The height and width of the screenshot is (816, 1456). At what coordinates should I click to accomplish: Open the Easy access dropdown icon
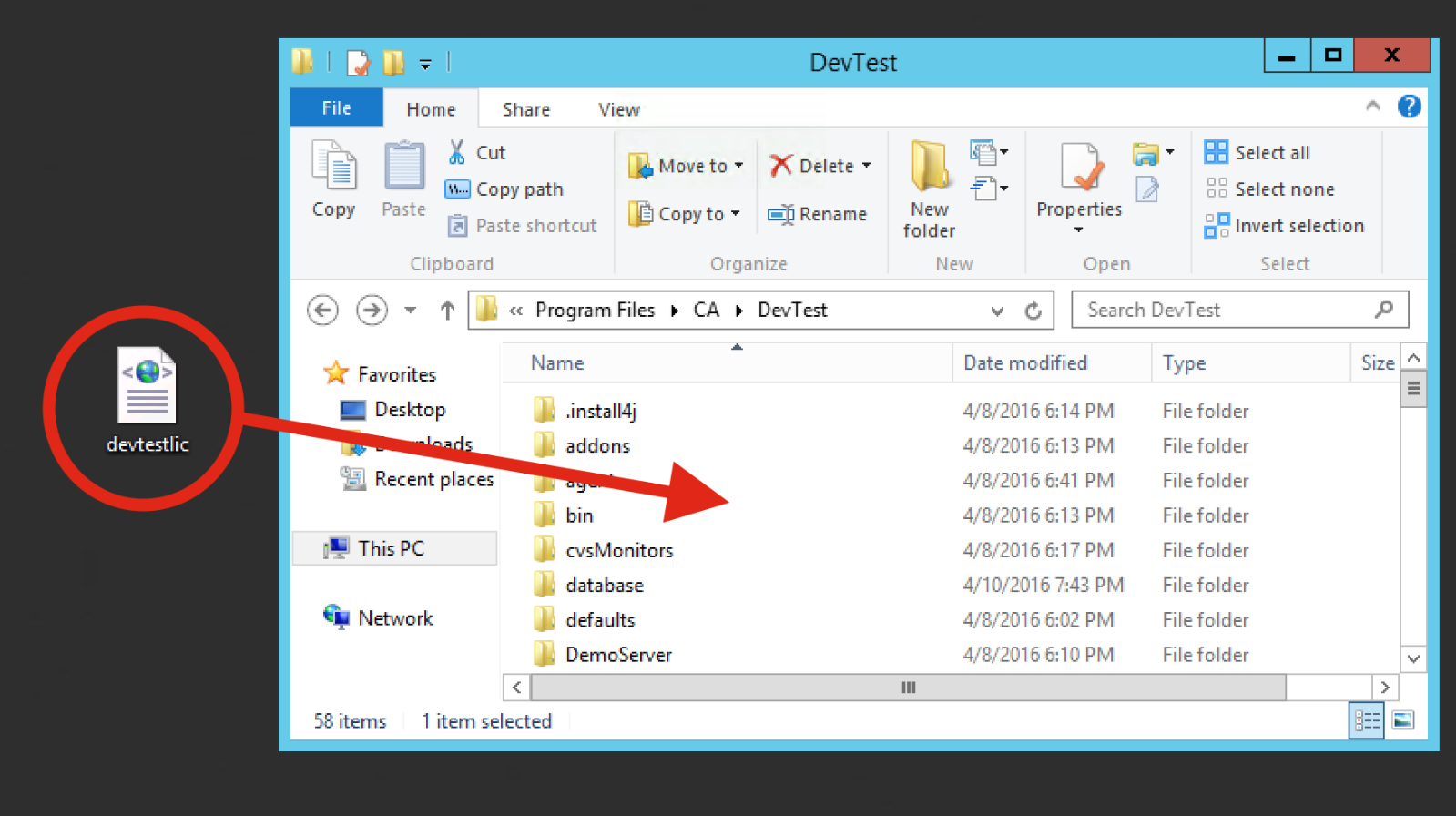[989, 189]
